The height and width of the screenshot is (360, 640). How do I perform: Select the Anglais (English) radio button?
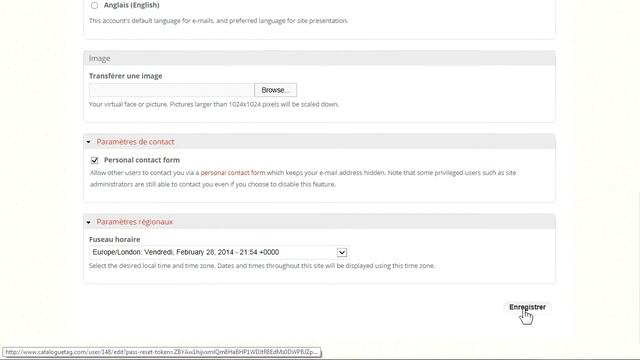click(94, 5)
